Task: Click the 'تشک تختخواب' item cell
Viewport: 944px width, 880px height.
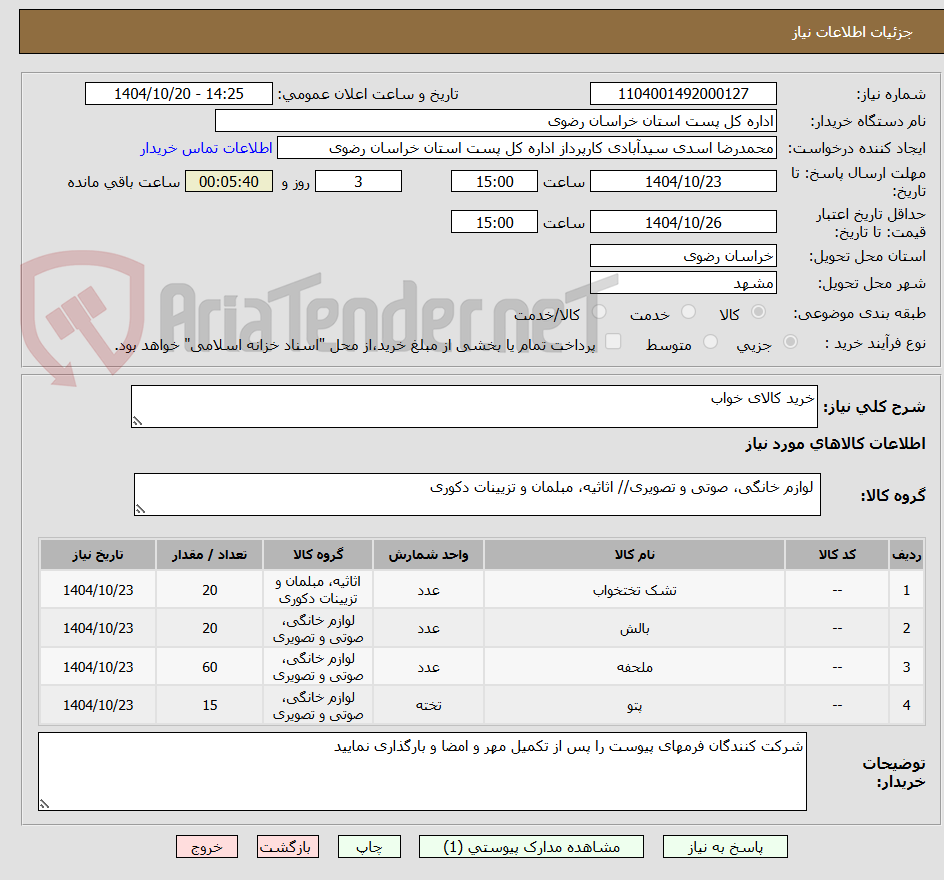Action: coord(635,590)
